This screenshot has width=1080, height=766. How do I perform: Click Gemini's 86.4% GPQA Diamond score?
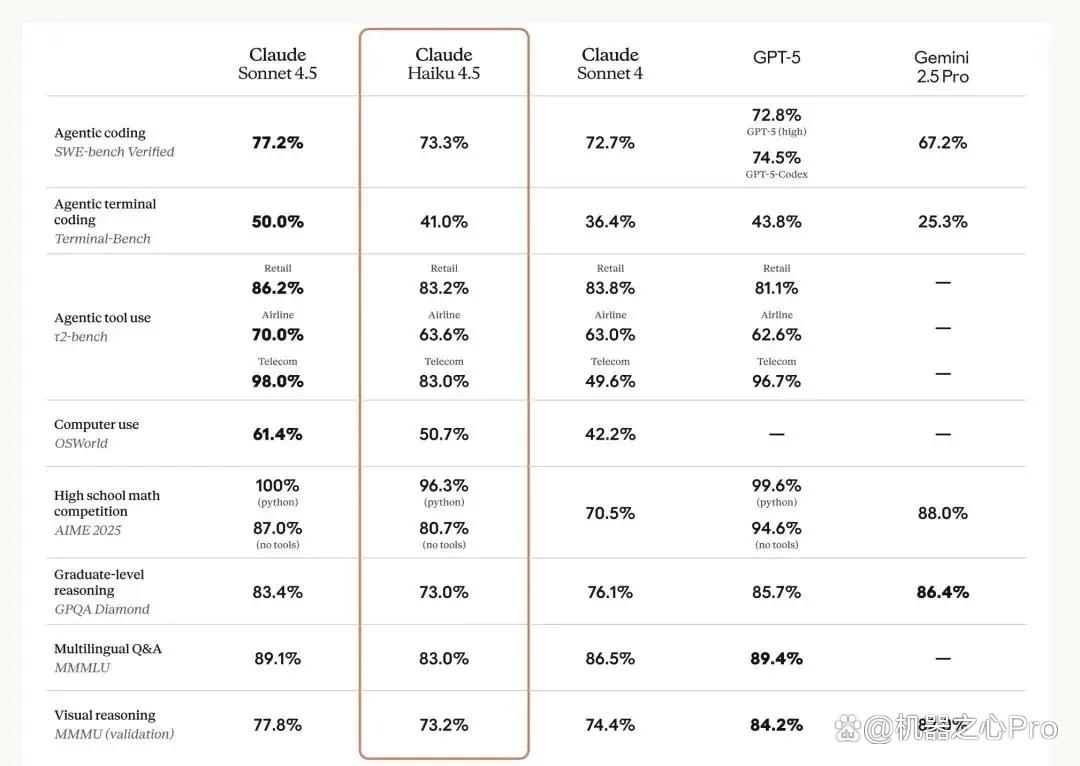click(x=942, y=592)
